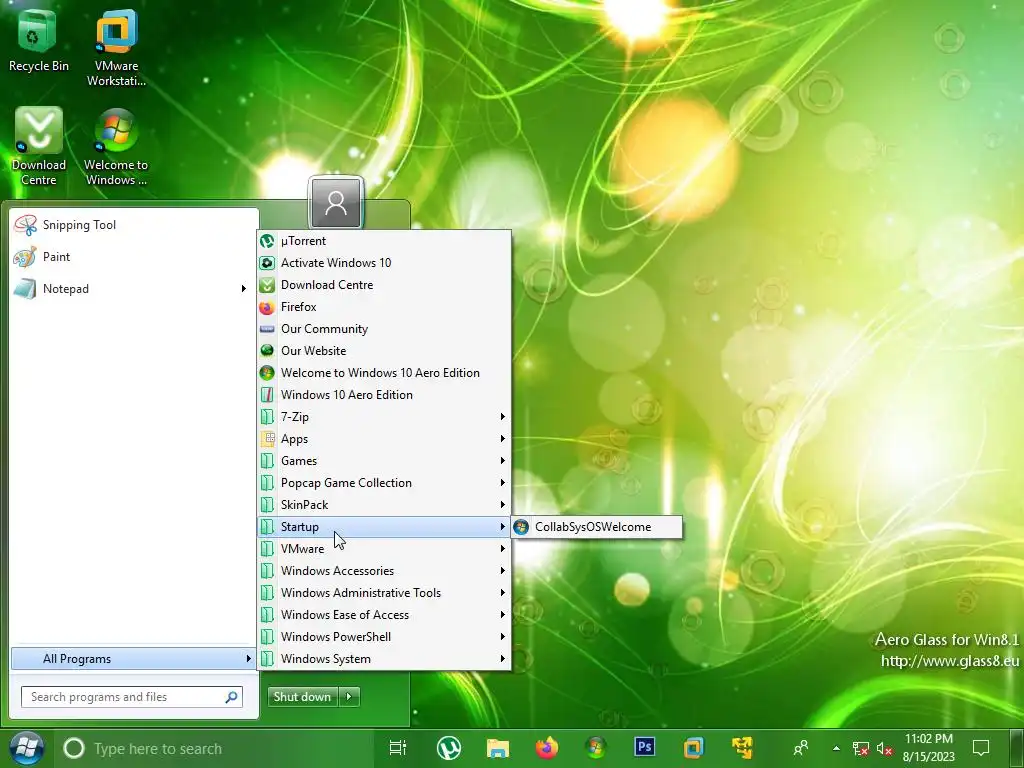Choose Activate Windows 10 entry
This screenshot has height=768, width=1024.
click(x=384, y=263)
